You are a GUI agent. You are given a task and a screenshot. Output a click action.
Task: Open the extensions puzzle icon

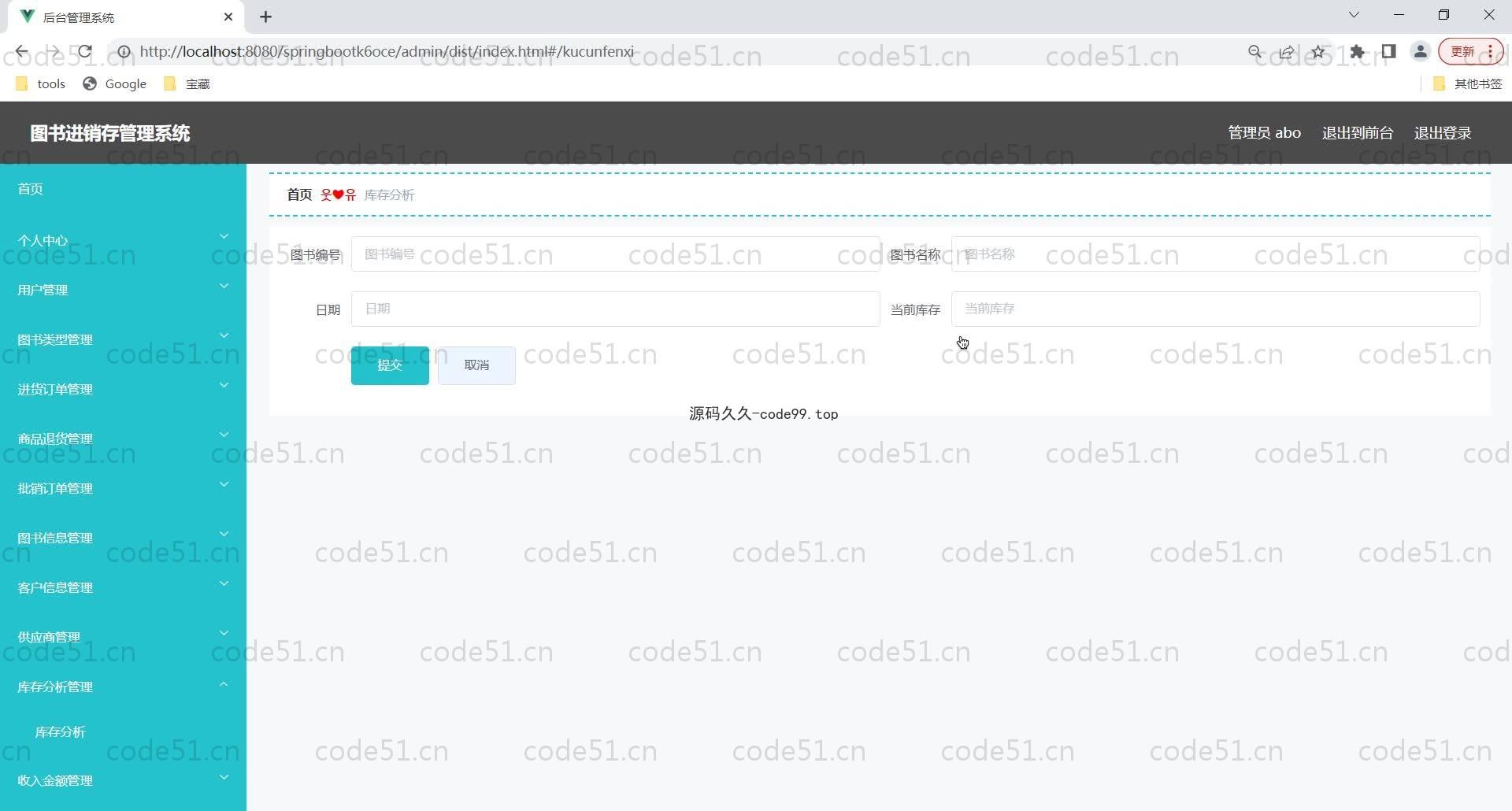coord(1357,52)
